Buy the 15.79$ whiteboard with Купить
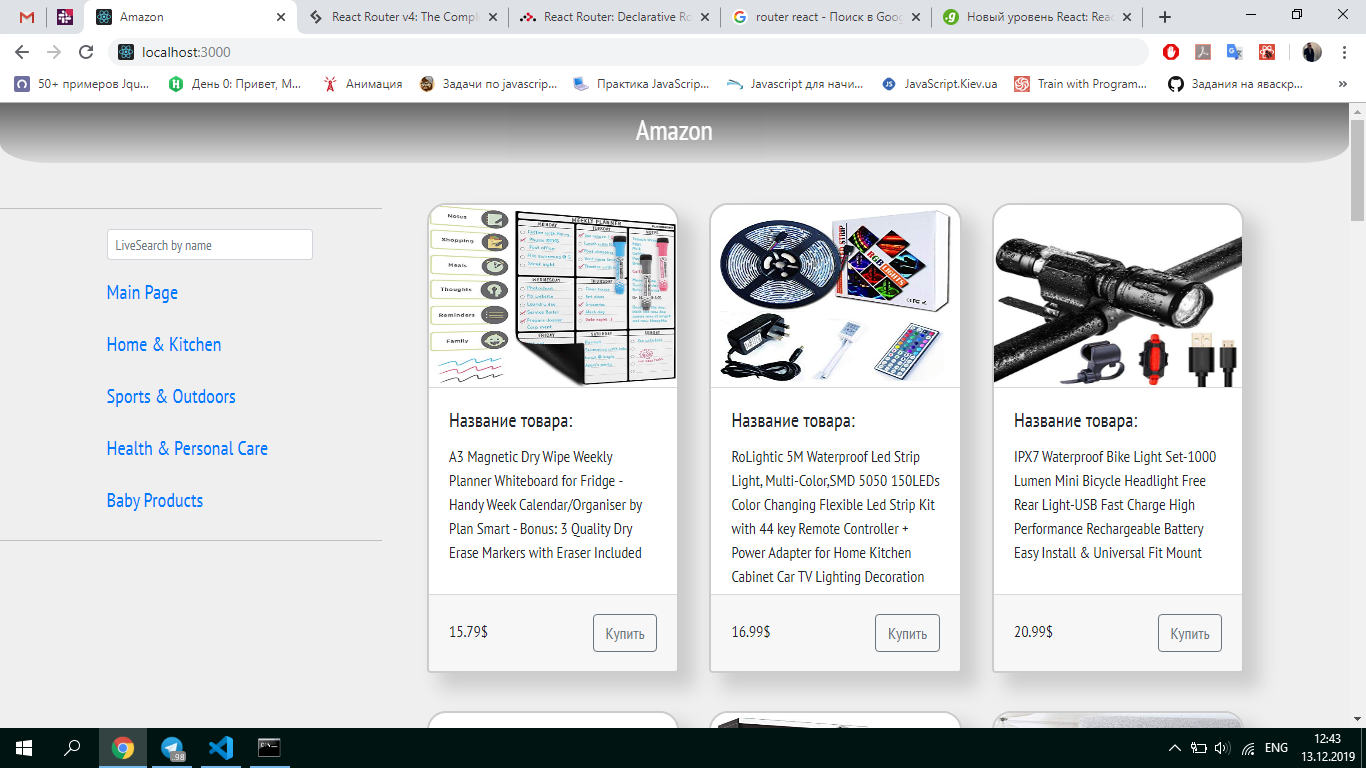 coord(625,633)
